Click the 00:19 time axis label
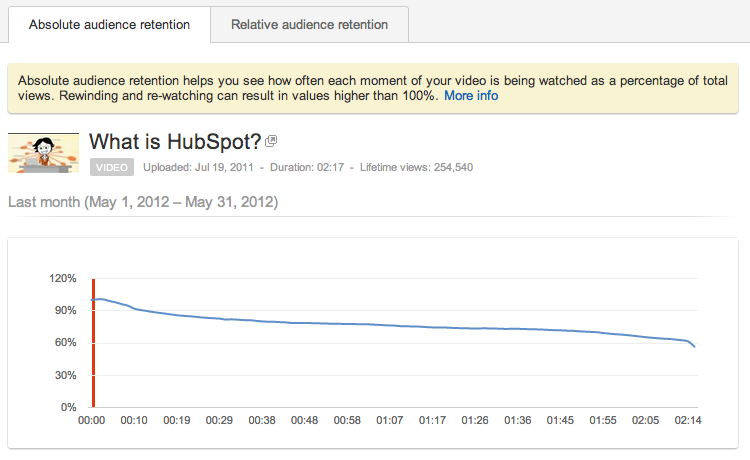The image size is (750, 460). 176,420
